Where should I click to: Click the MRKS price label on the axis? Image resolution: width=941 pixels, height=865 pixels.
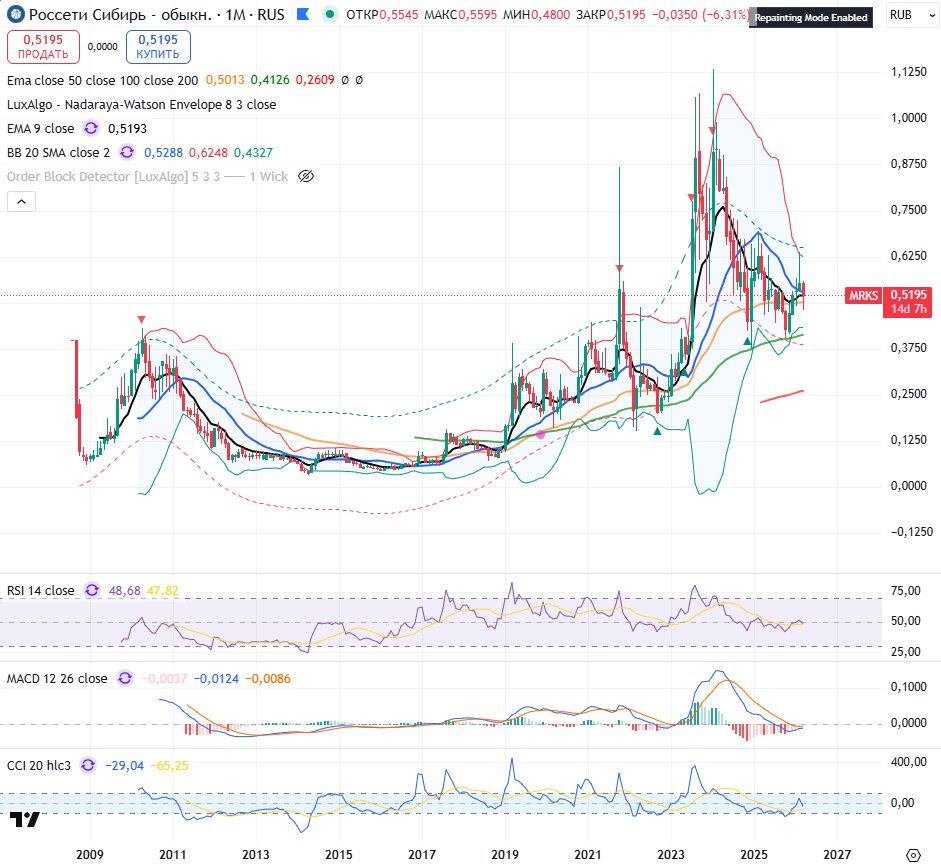pos(863,295)
